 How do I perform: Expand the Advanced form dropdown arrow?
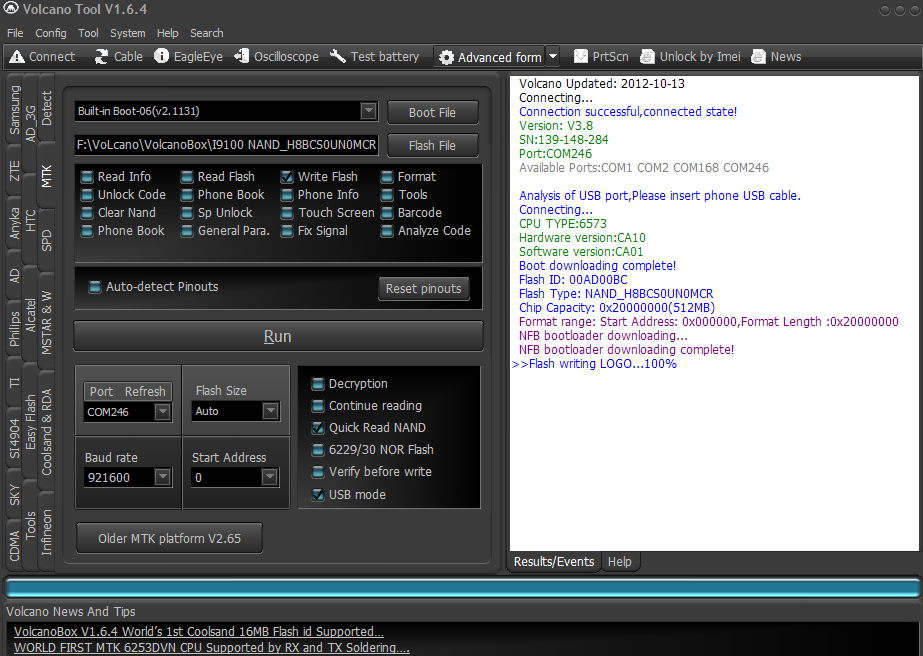(x=553, y=57)
